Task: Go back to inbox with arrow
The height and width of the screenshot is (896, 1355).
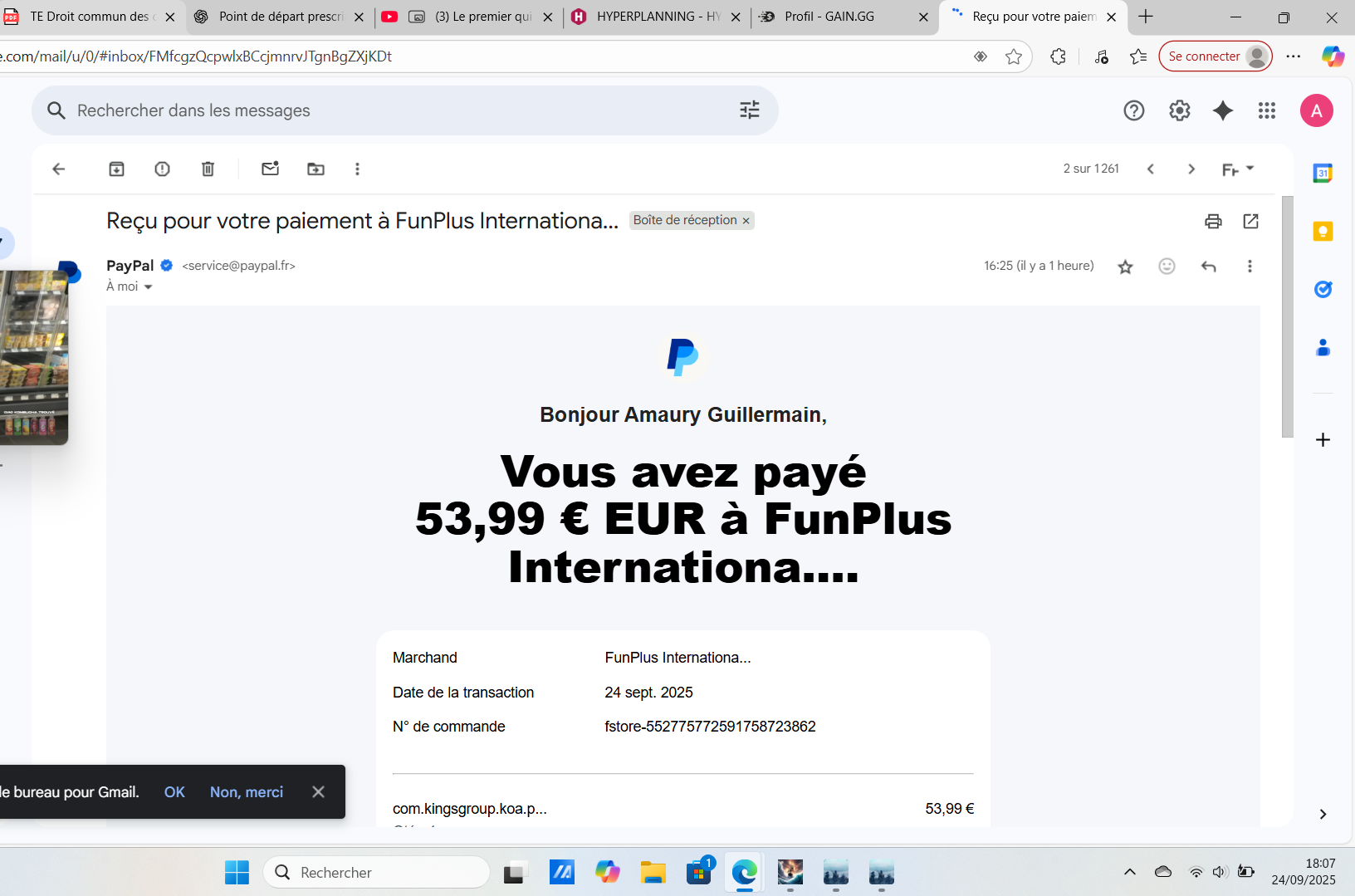Action: pos(59,169)
